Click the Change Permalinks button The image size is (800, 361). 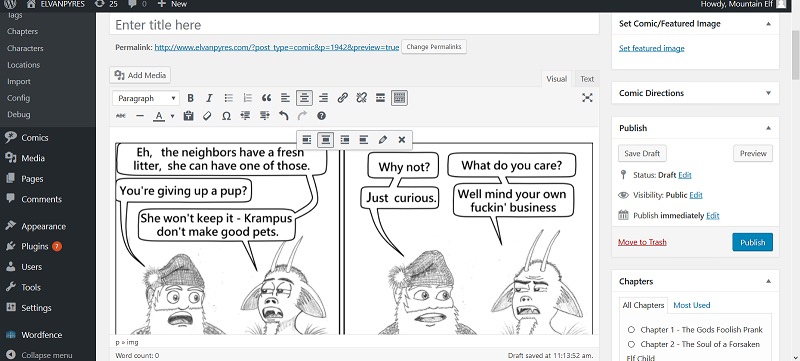click(434, 47)
